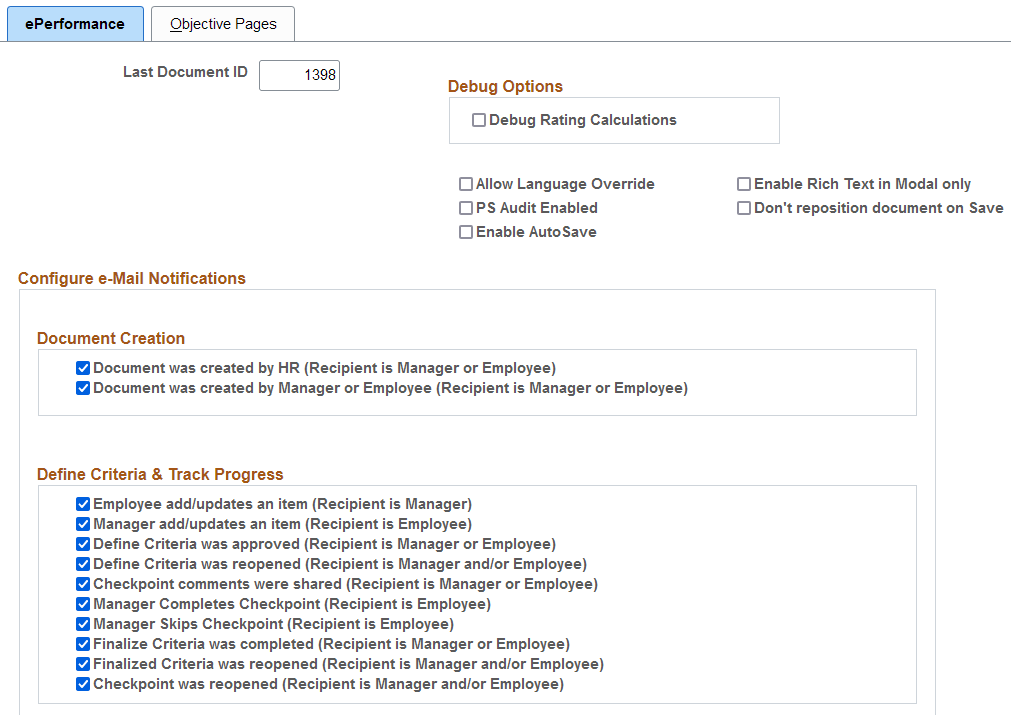
Task: Disable Finalize Criteria was completed notification
Action: point(83,644)
